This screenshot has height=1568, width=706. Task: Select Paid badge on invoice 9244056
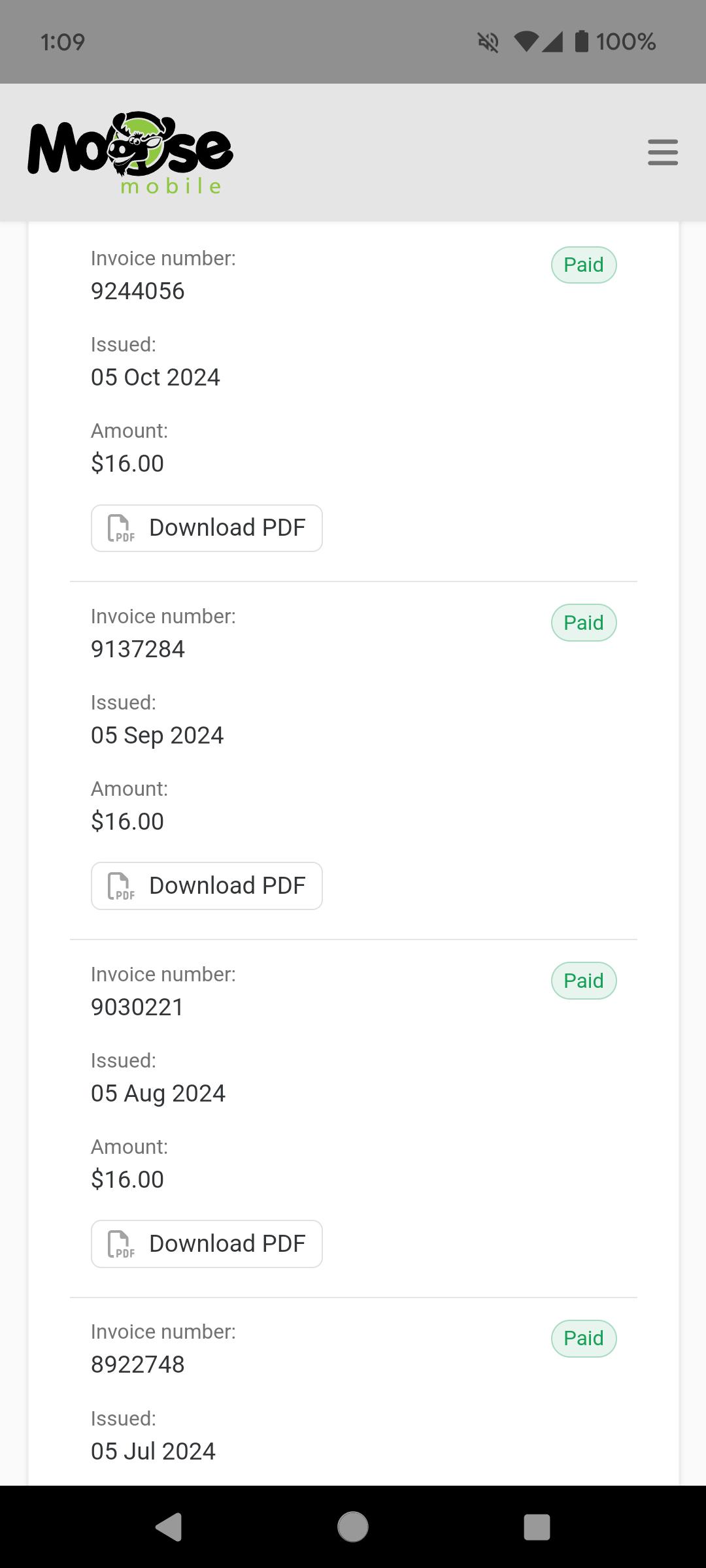click(x=584, y=265)
